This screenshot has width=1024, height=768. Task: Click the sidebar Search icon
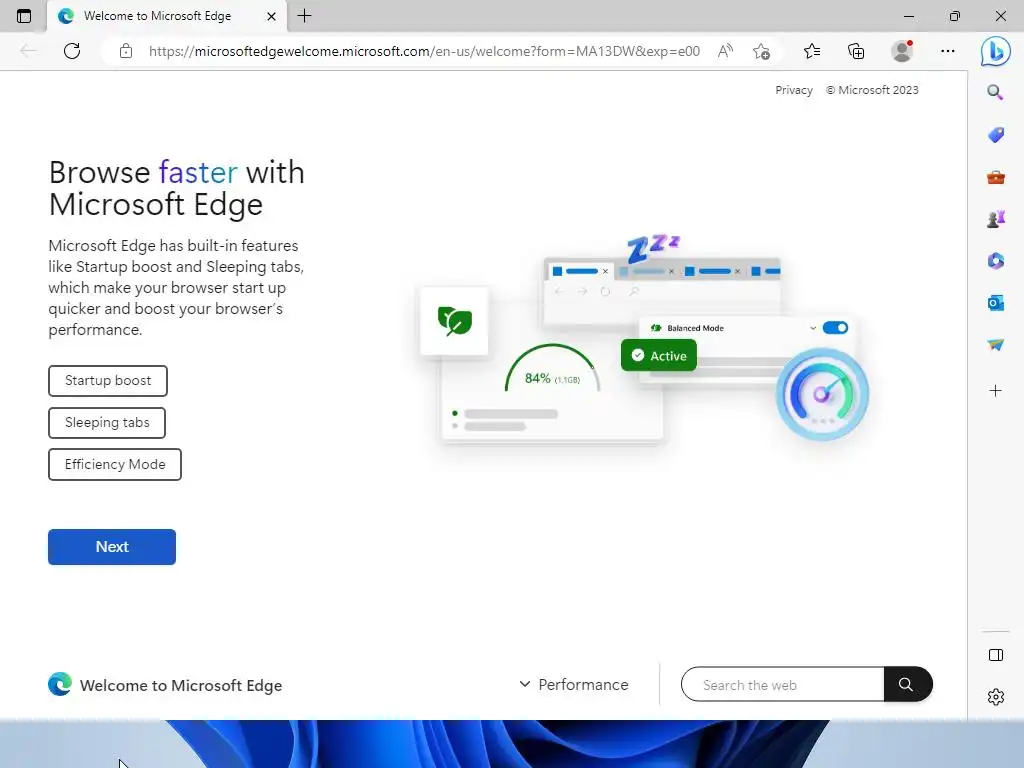(x=995, y=92)
